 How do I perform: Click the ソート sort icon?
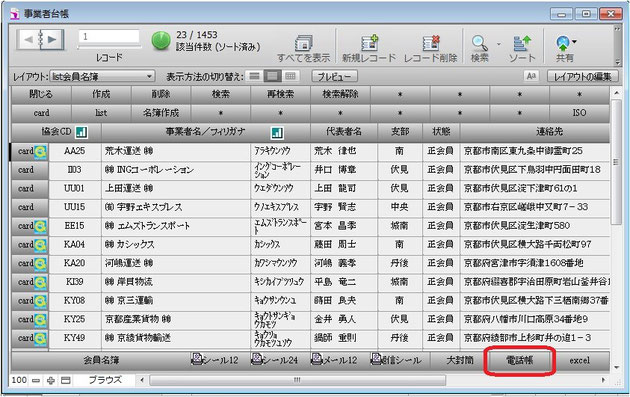[x=522, y=43]
